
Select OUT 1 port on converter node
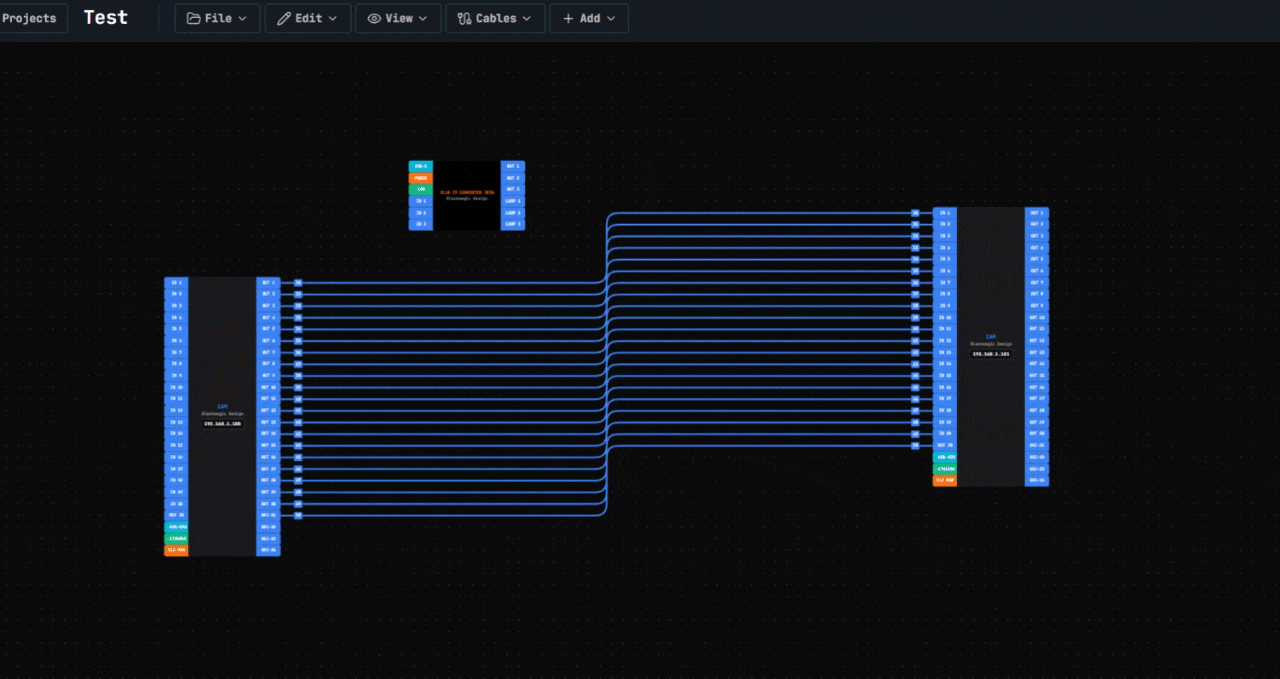click(513, 166)
